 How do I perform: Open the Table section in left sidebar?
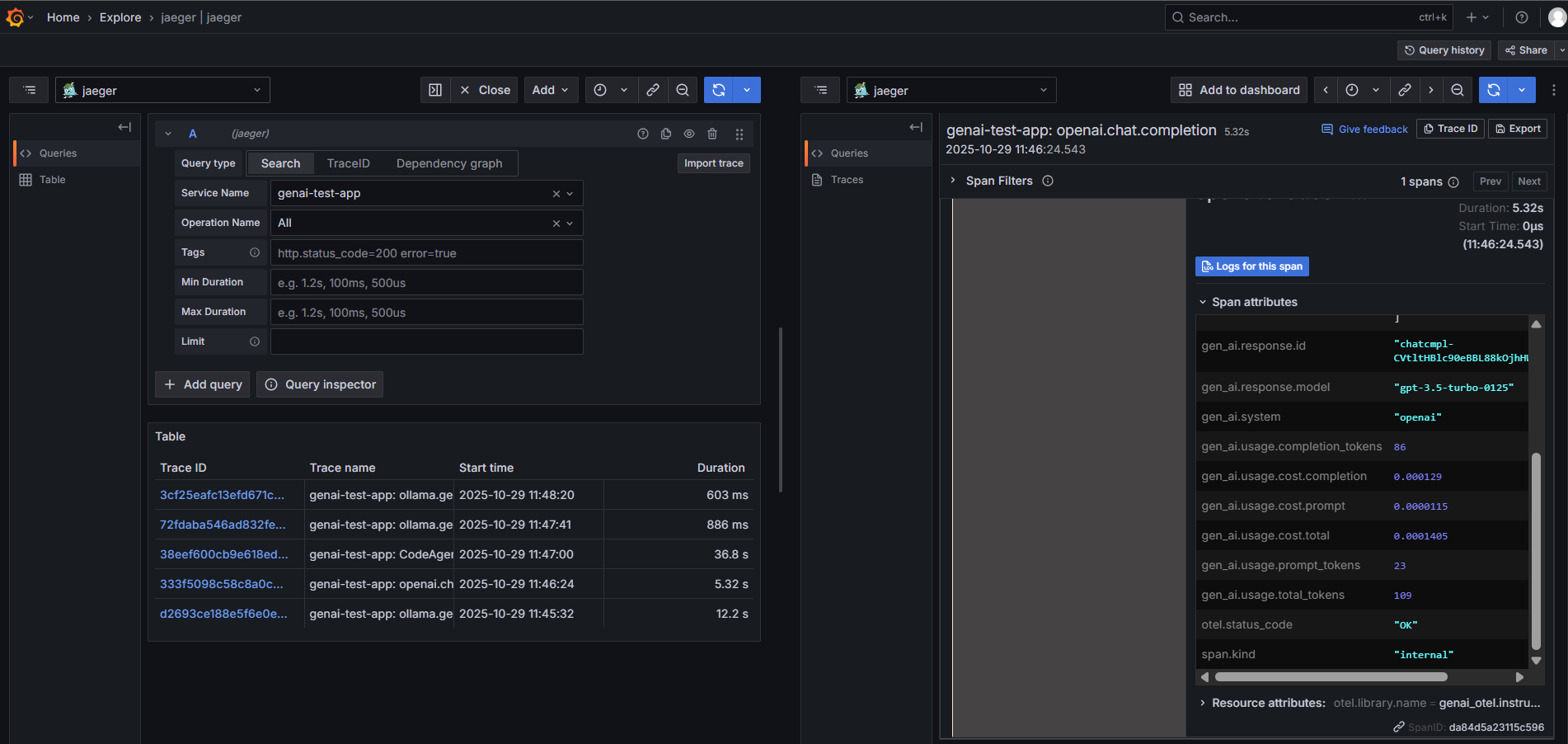coord(53,180)
